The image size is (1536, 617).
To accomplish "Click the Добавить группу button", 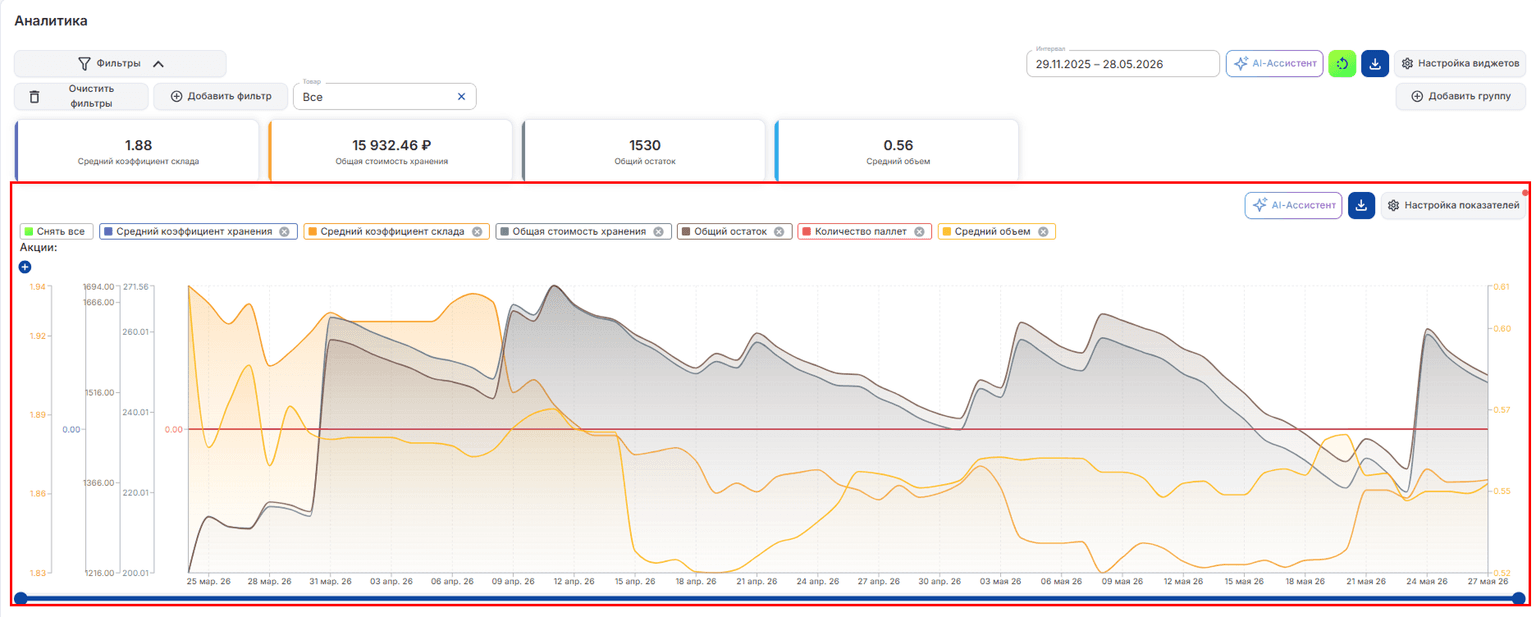I will 1460,97.
